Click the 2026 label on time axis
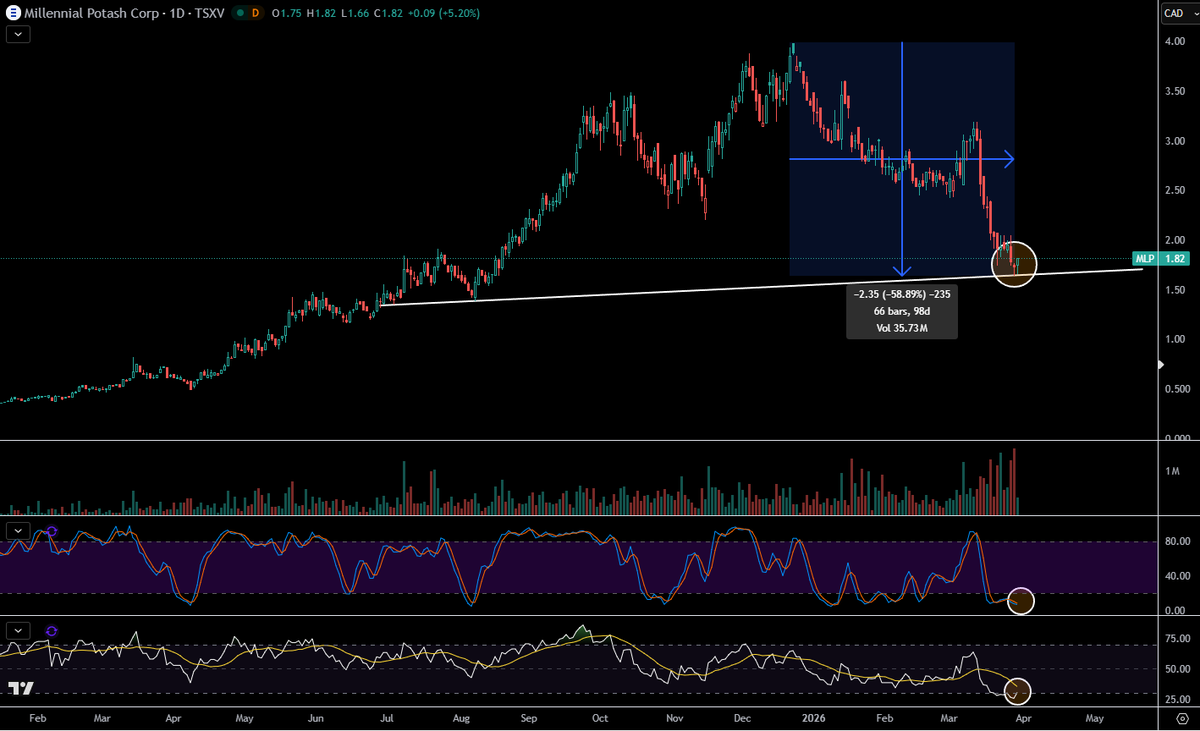This screenshot has width=1200, height=731. (815, 718)
